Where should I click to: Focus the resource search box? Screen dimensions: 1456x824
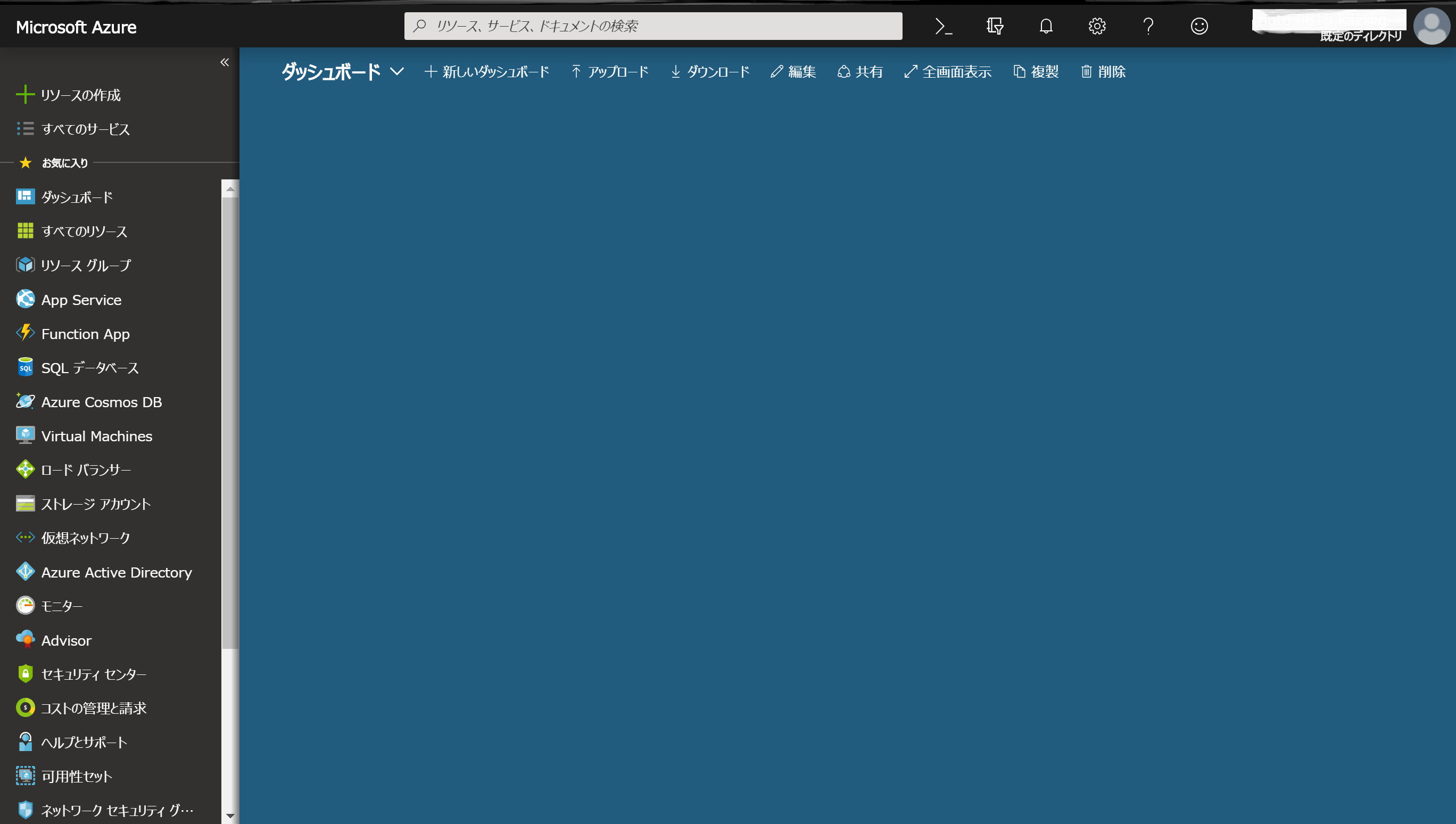653,26
